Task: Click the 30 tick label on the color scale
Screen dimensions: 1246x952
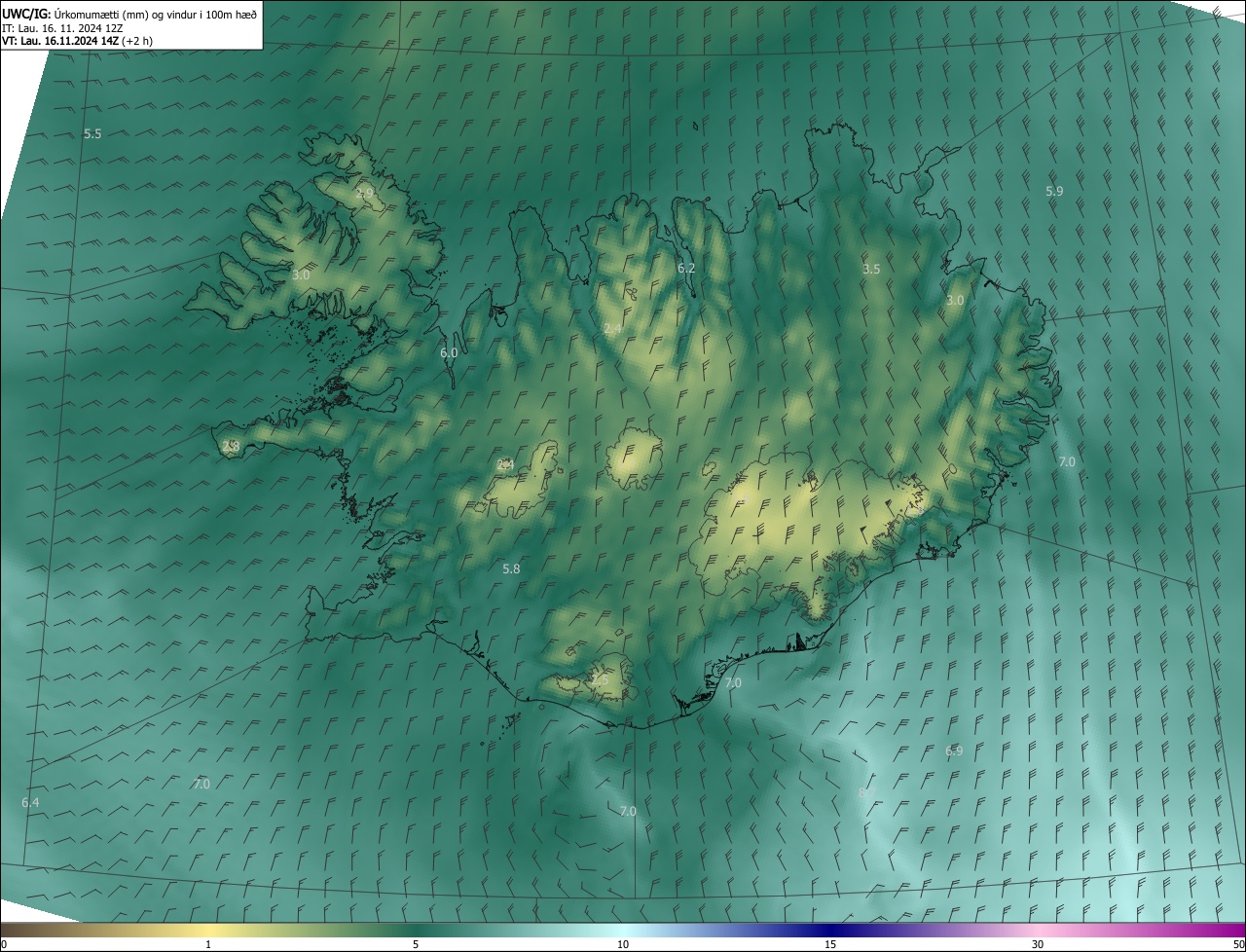Action: (1038, 944)
